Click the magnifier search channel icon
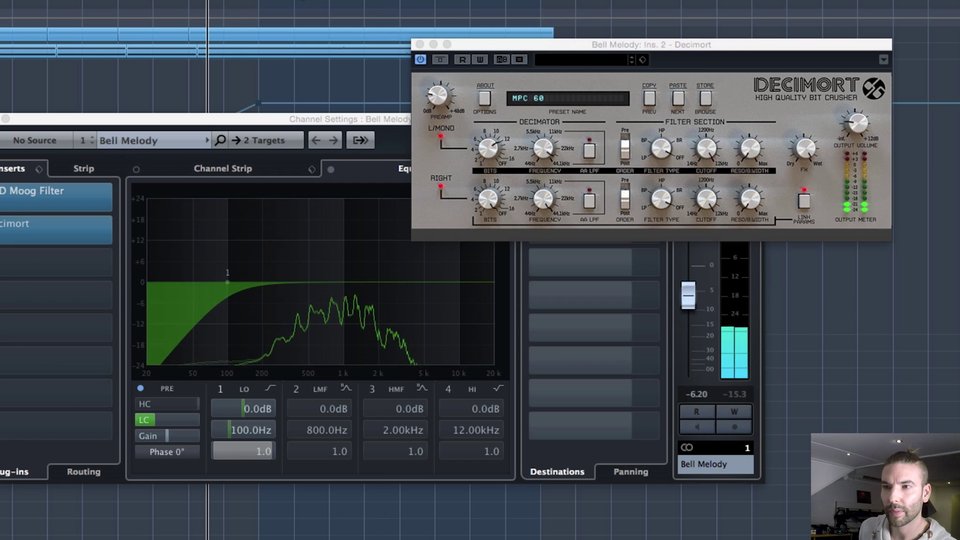 point(220,140)
